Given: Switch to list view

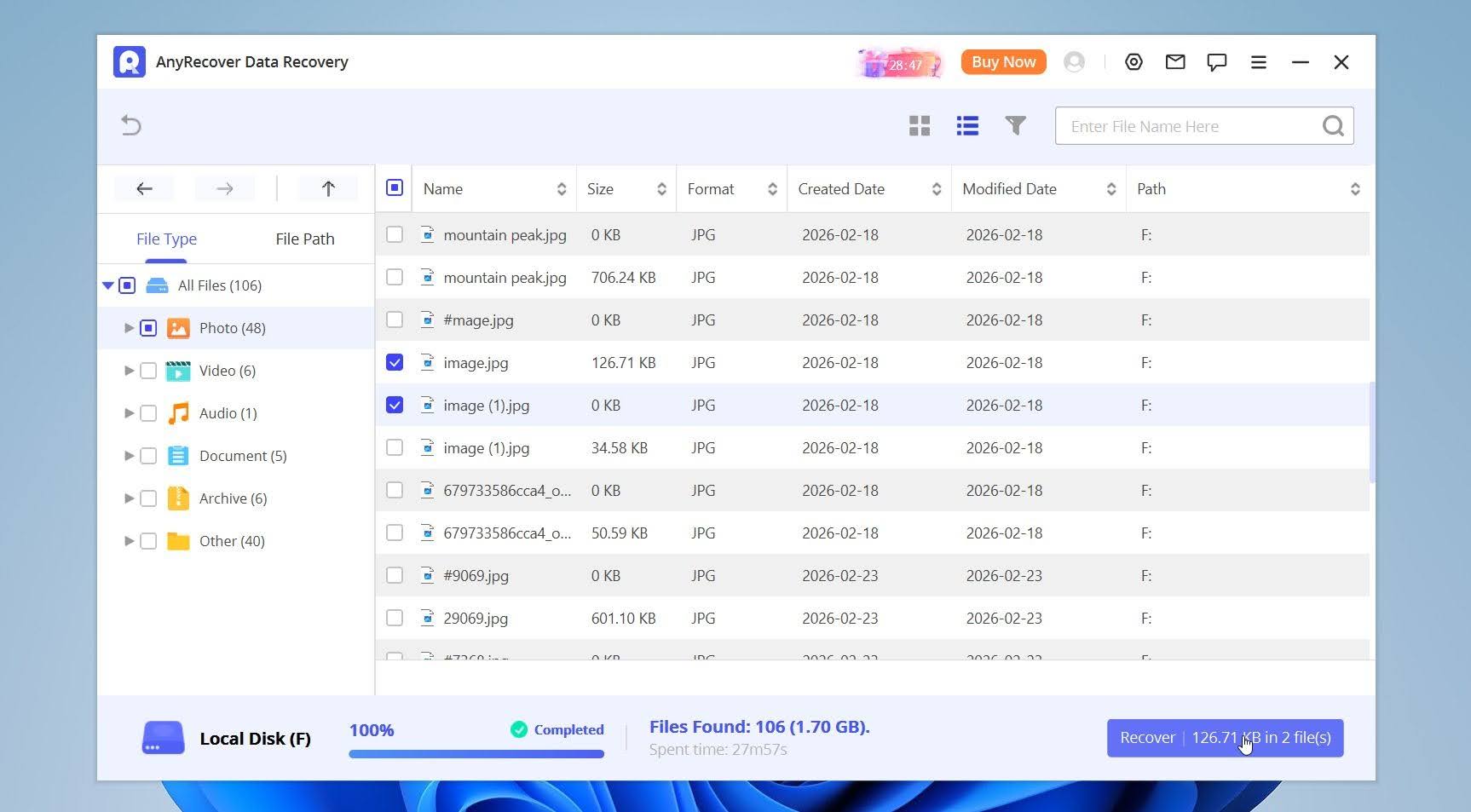Looking at the screenshot, I should coord(967,126).
